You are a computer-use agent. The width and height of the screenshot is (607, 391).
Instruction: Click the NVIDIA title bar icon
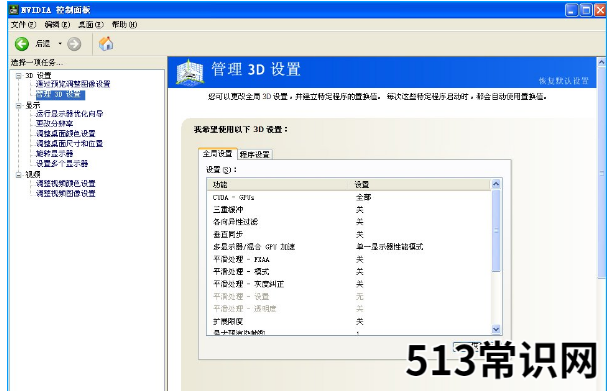14,10
